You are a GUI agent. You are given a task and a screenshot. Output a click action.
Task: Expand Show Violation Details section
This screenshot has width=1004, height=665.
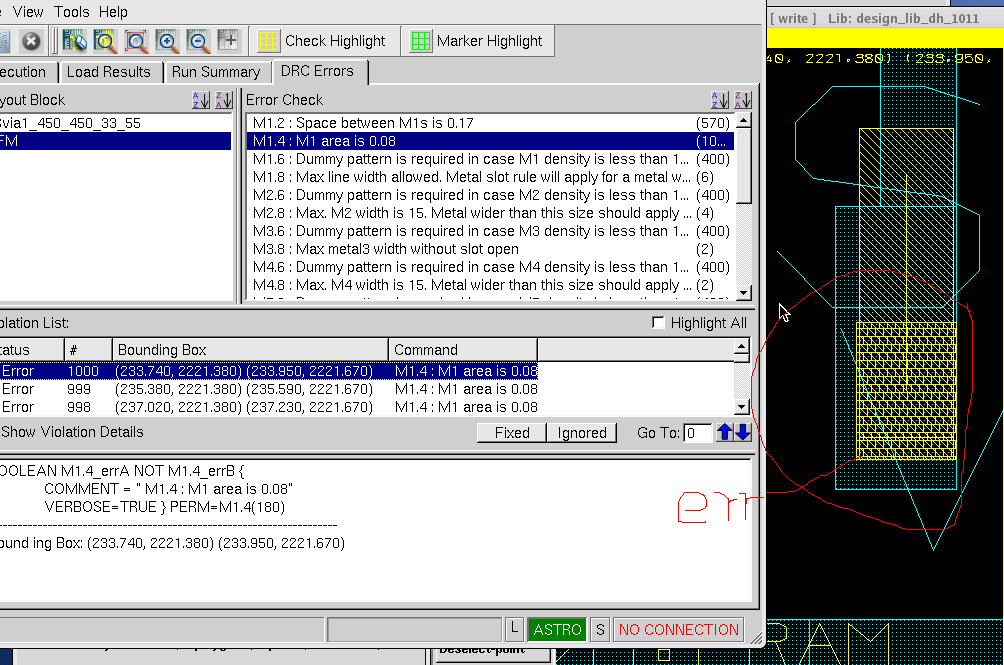72,432
